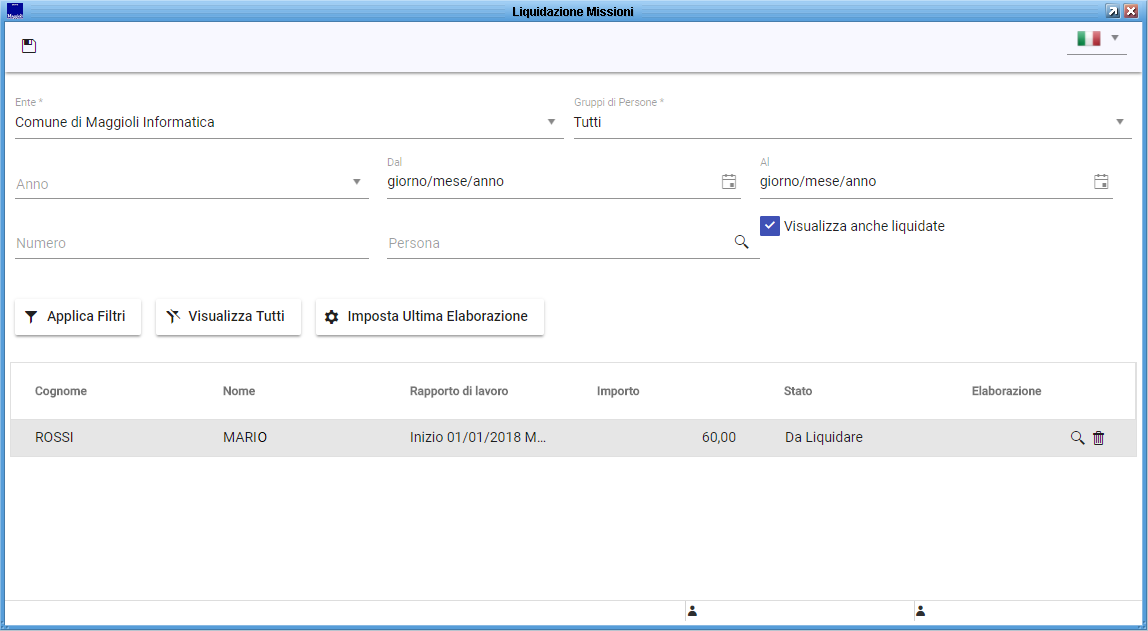Image resolution: width=1148 pixels, height=631 pixels.
Task: Open the Dal date calendar picker
Action: 728,182
